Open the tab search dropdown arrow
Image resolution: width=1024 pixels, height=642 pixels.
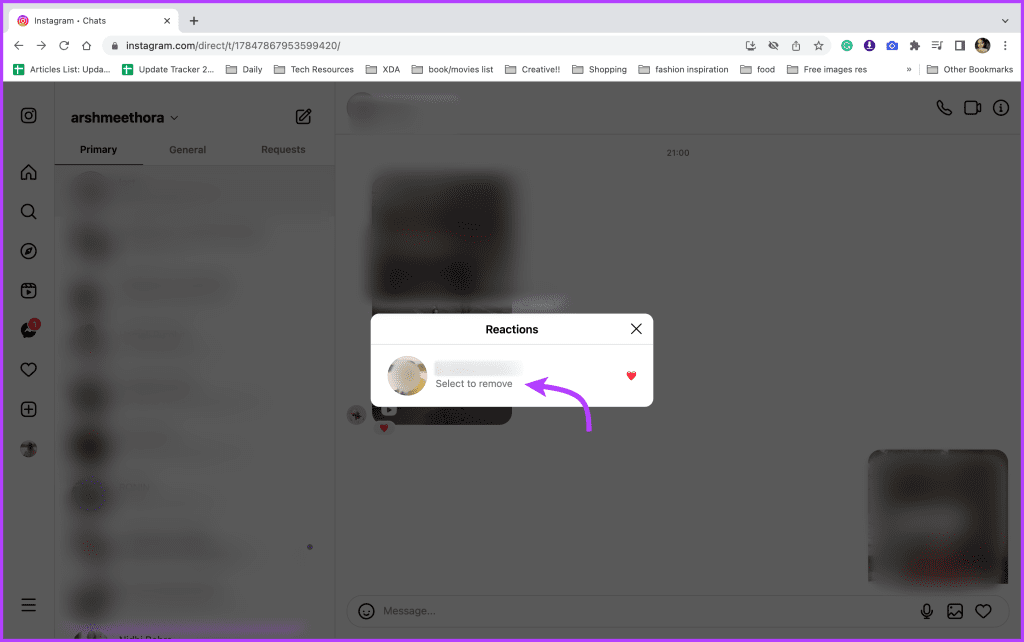coord(1005,21)
